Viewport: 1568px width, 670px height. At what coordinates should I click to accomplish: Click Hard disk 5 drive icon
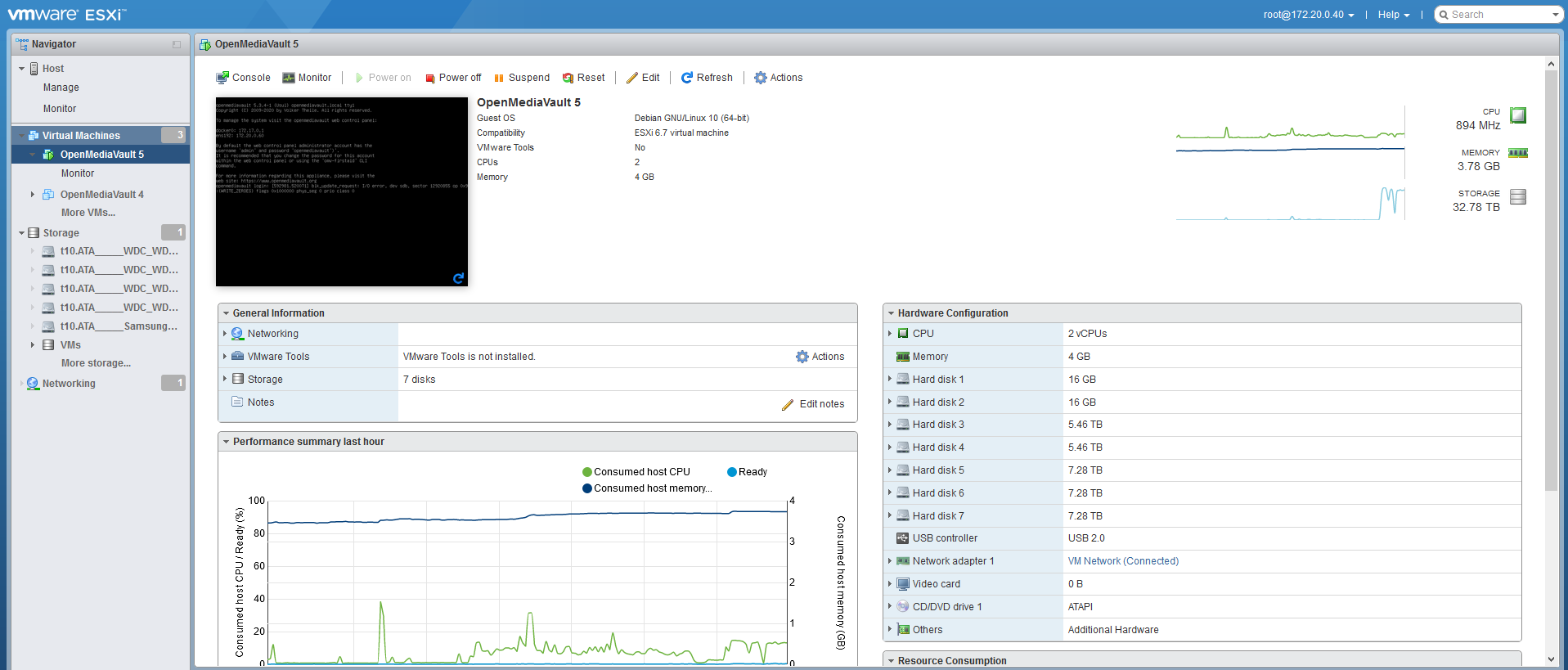(903, 470)
